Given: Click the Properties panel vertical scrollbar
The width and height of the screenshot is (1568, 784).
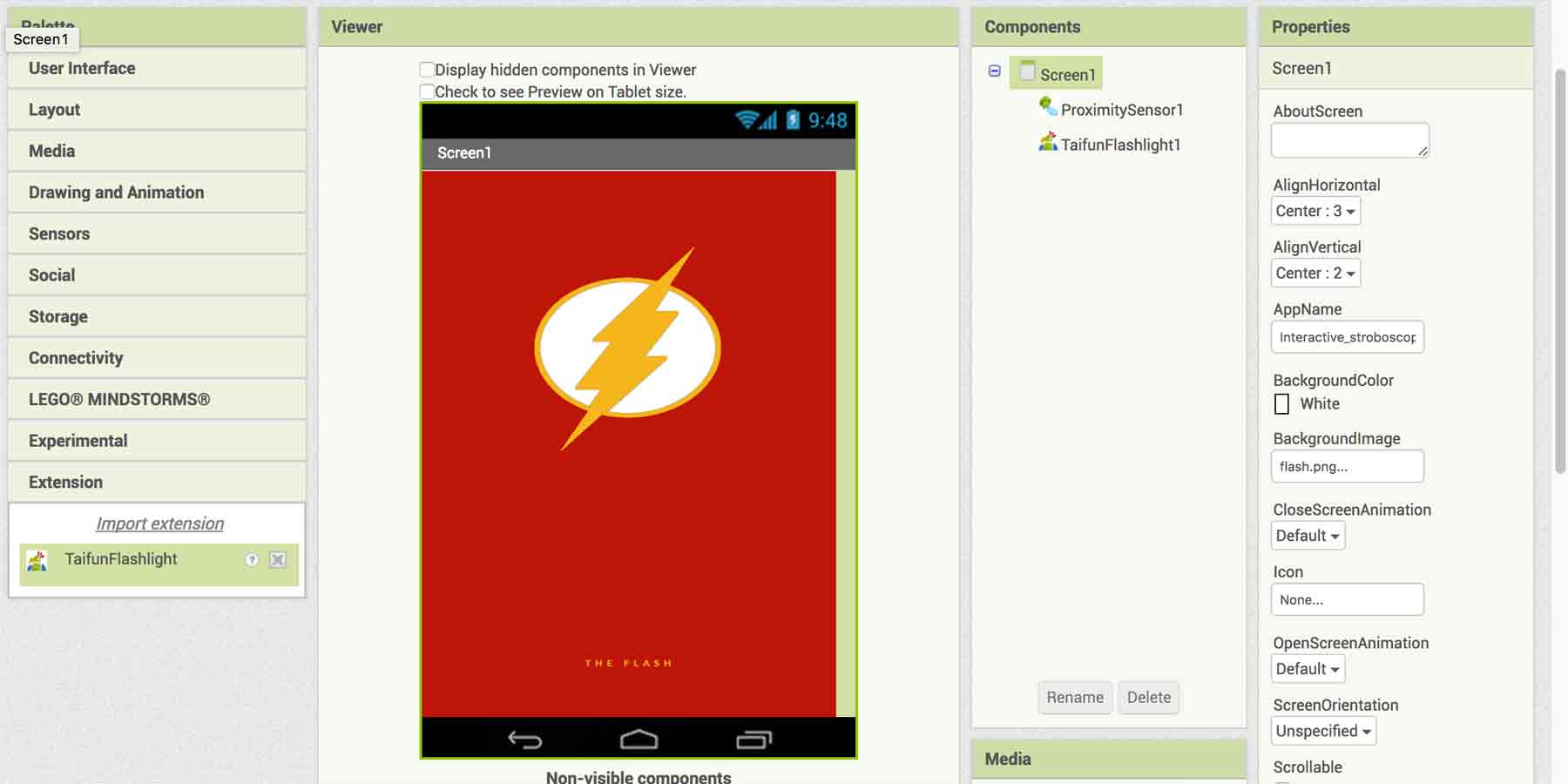Looking at the screenshot, I should (1560, 270).
